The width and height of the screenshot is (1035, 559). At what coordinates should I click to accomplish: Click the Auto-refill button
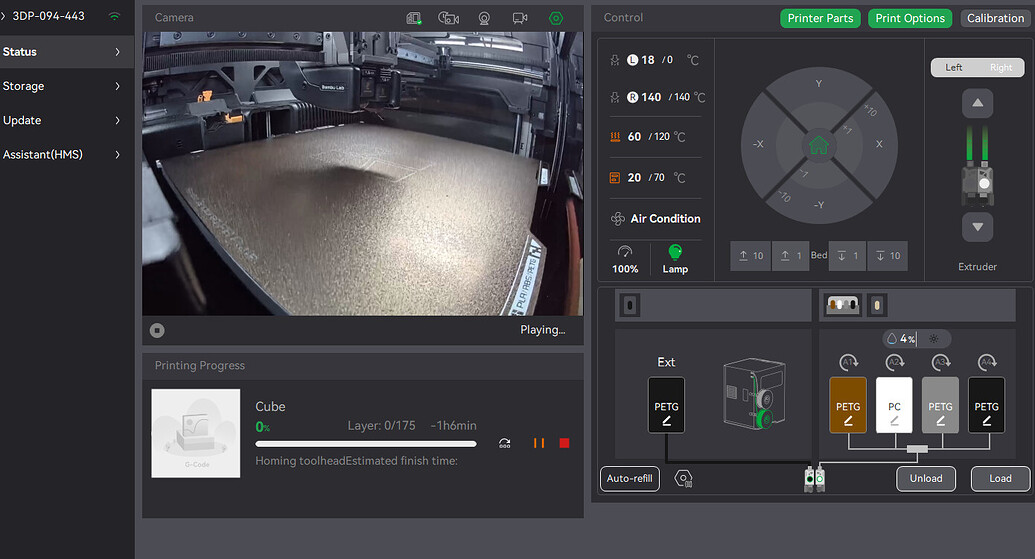click(630, 479)
